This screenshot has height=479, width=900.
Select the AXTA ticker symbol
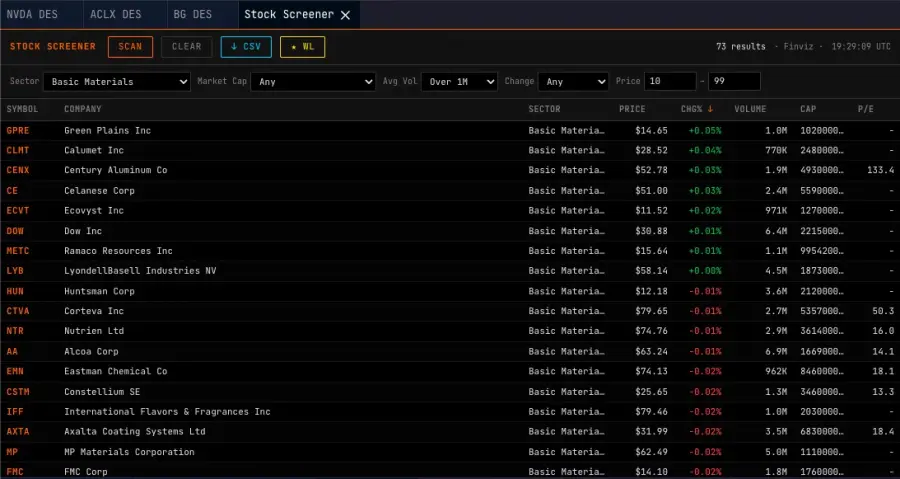click(18, 431)
